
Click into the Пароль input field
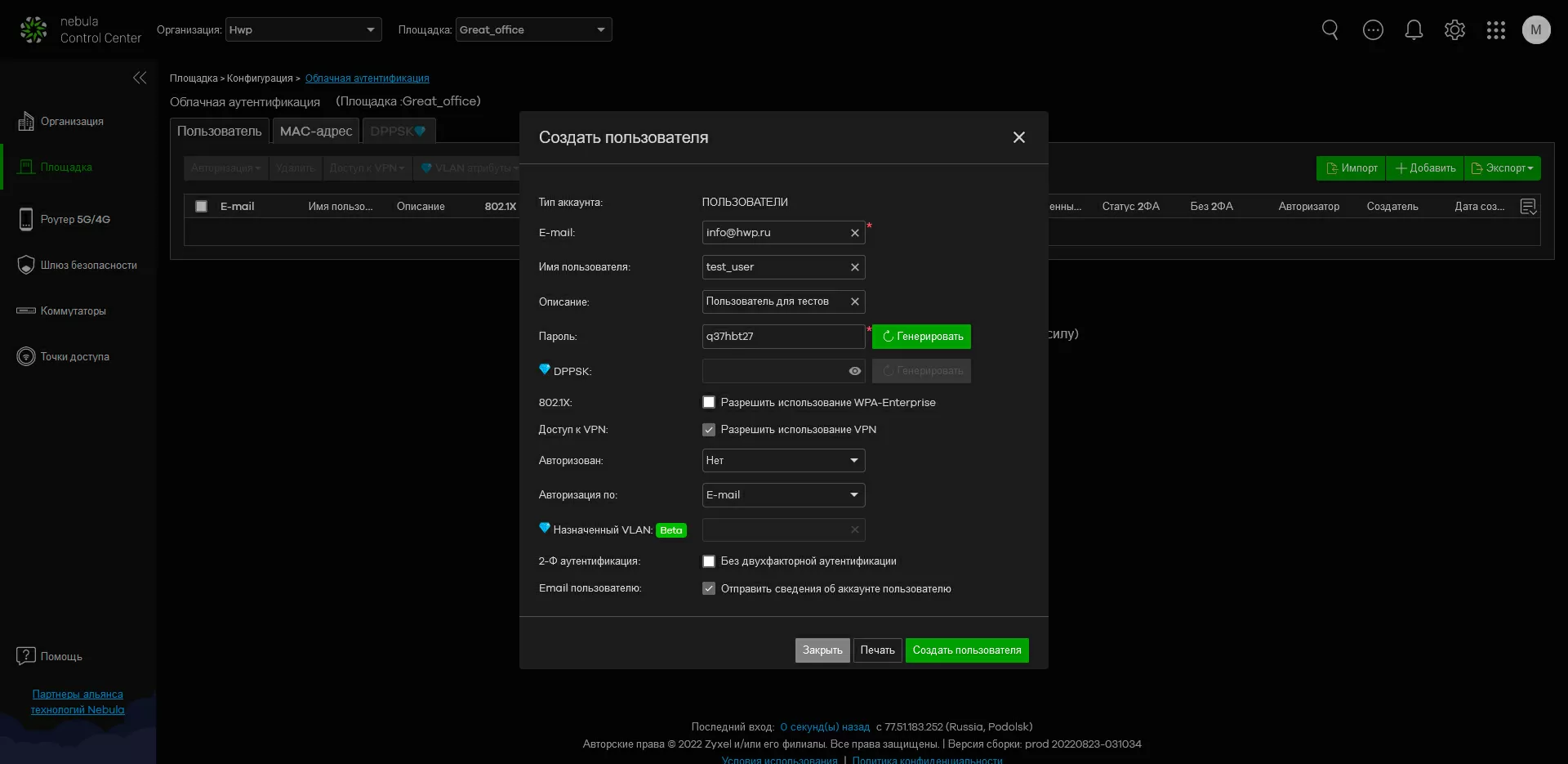(782, 337)
